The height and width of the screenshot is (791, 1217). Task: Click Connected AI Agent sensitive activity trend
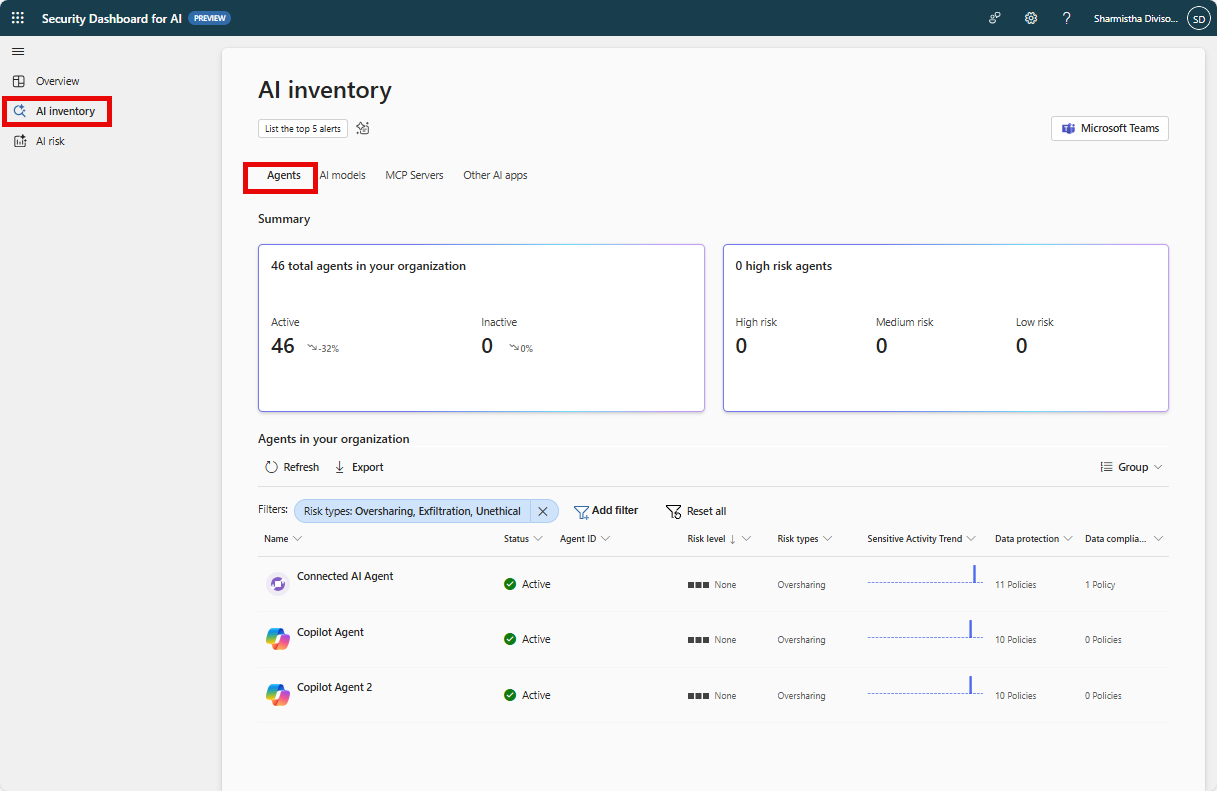[924, 576]
